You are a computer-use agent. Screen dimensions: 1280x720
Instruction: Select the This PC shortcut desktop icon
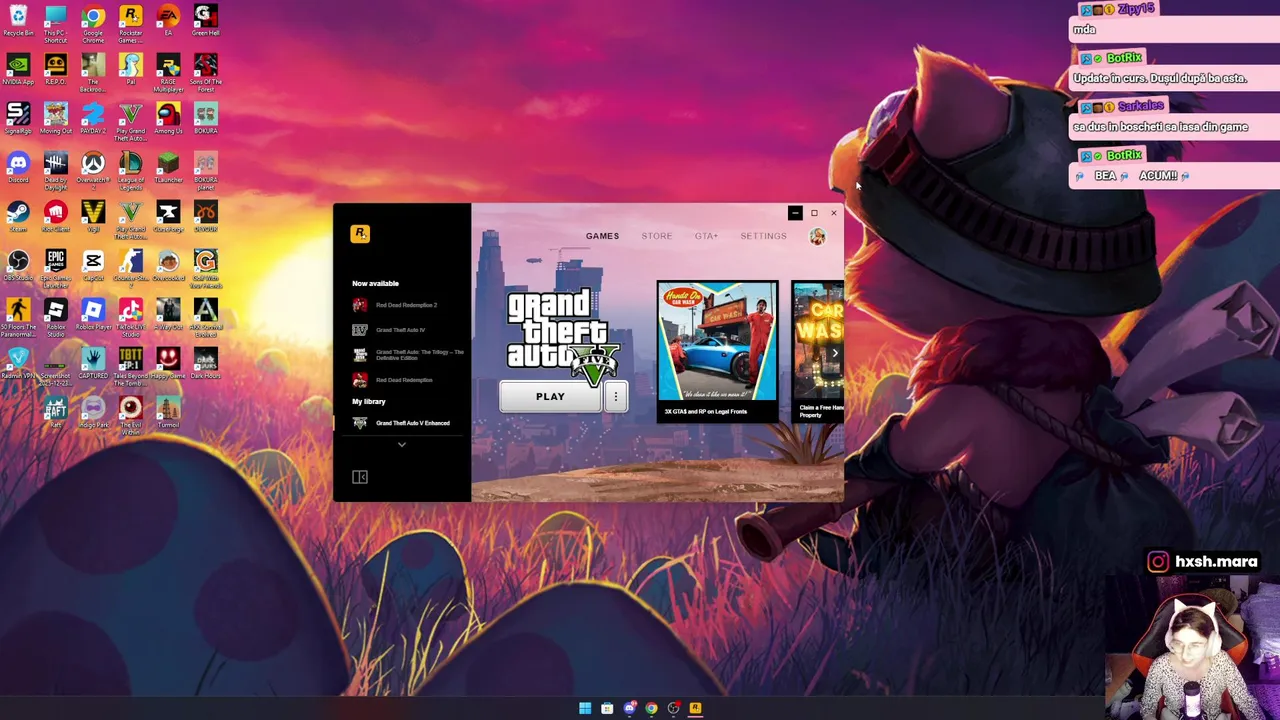pyautogui.click(x=55, y=24)
